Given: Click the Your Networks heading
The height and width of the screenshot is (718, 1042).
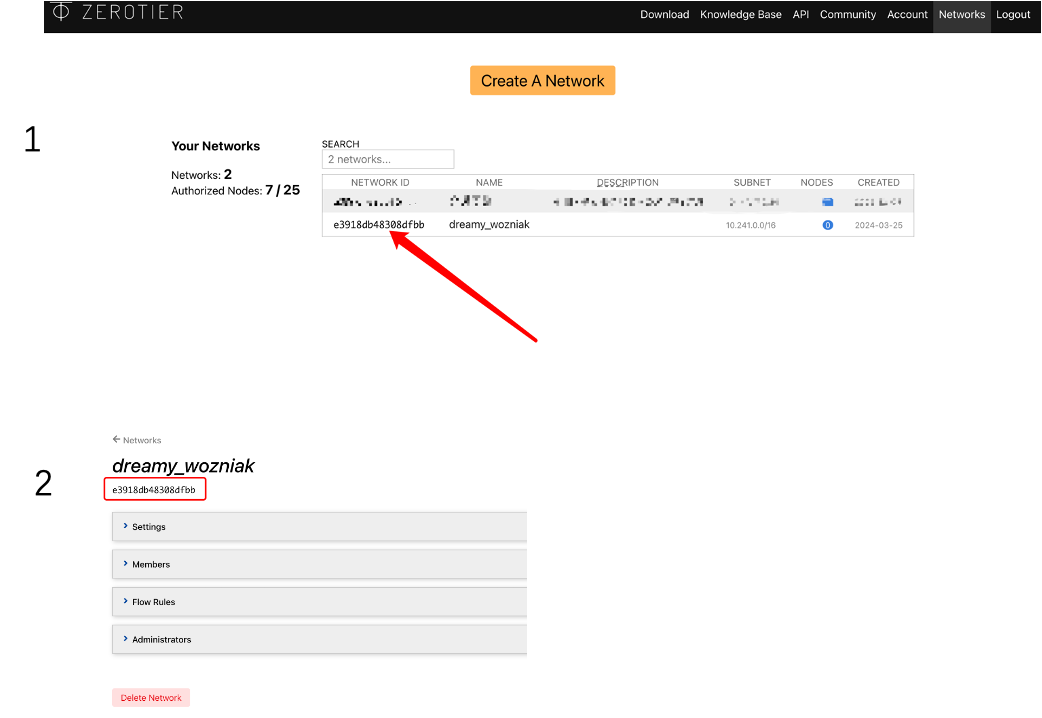Looking at the screenshot, I should (215, 146).
